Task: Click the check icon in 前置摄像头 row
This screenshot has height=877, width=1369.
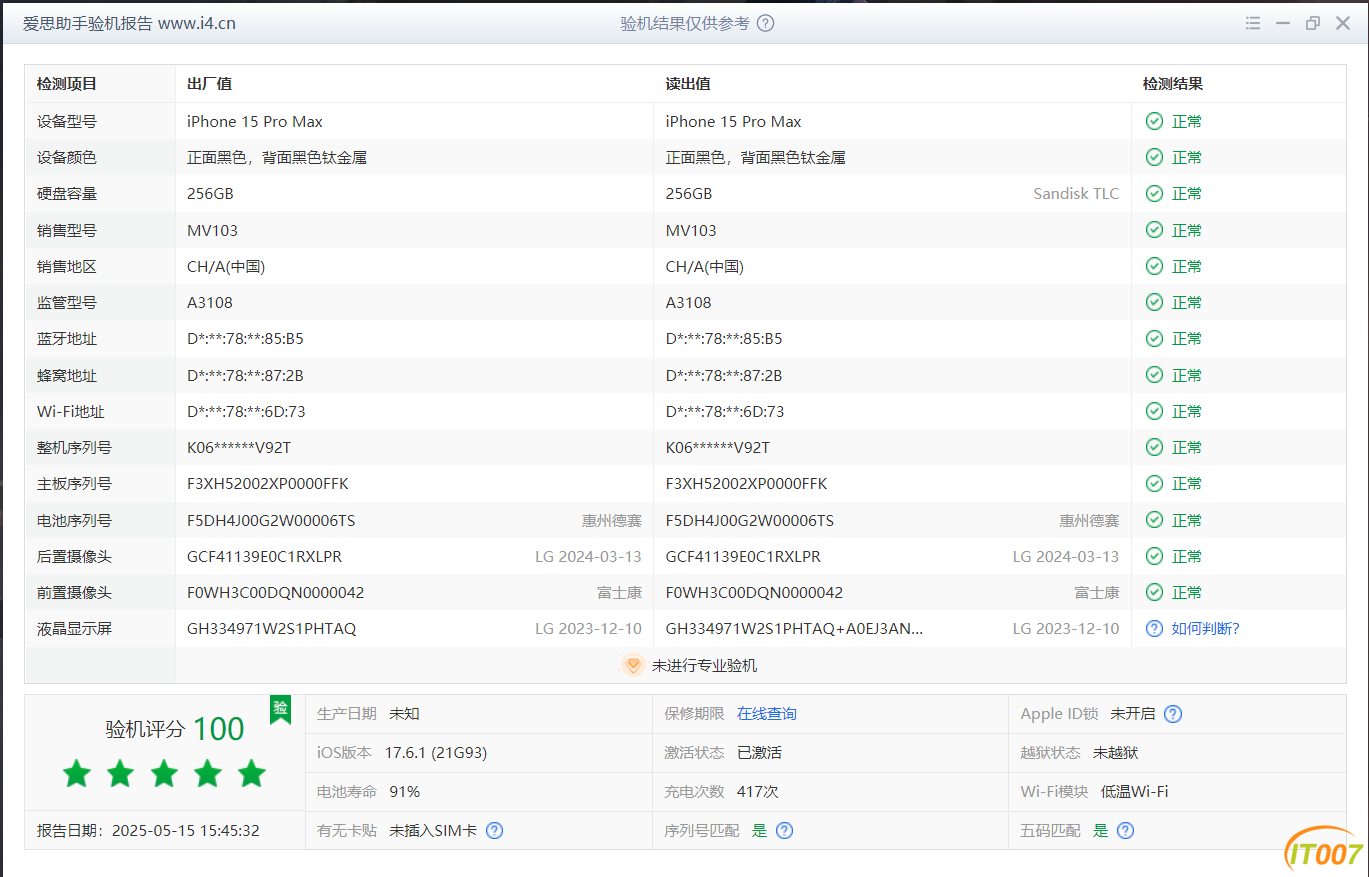Action: coord(1154,593)
